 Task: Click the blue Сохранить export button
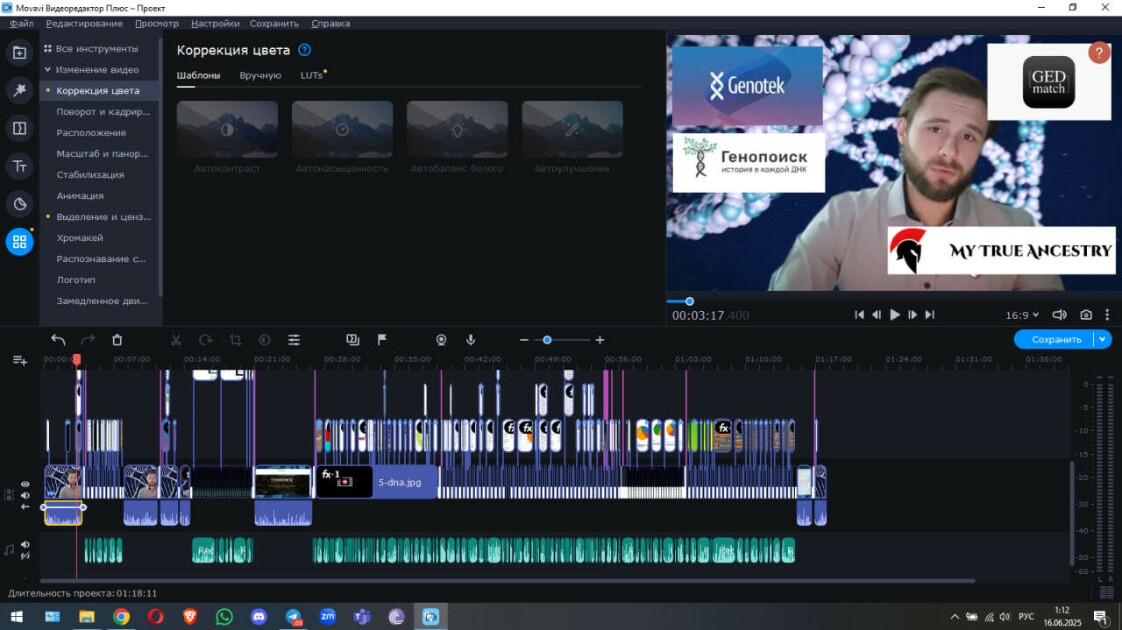1055,339
